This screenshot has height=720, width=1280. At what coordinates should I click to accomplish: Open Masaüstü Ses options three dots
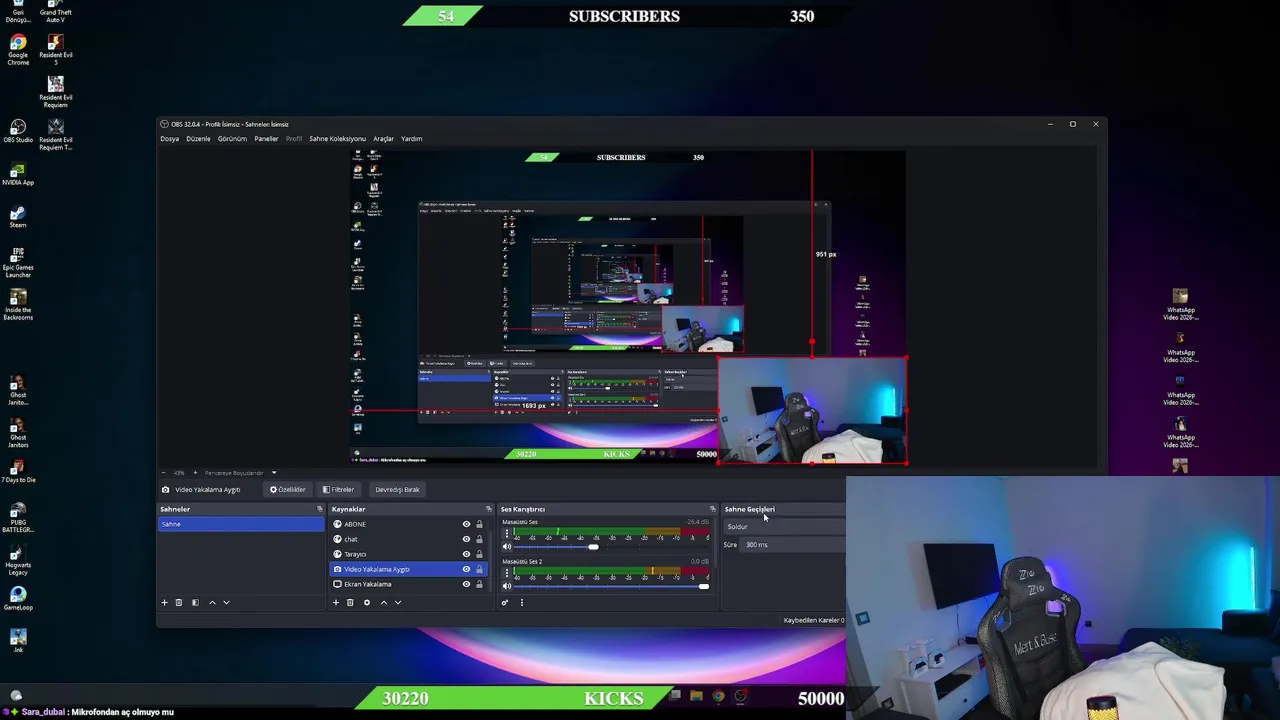tap(507, 533)
